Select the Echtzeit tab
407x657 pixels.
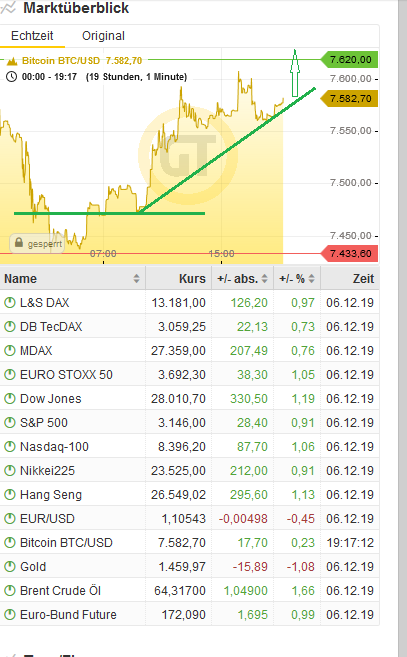32,36
